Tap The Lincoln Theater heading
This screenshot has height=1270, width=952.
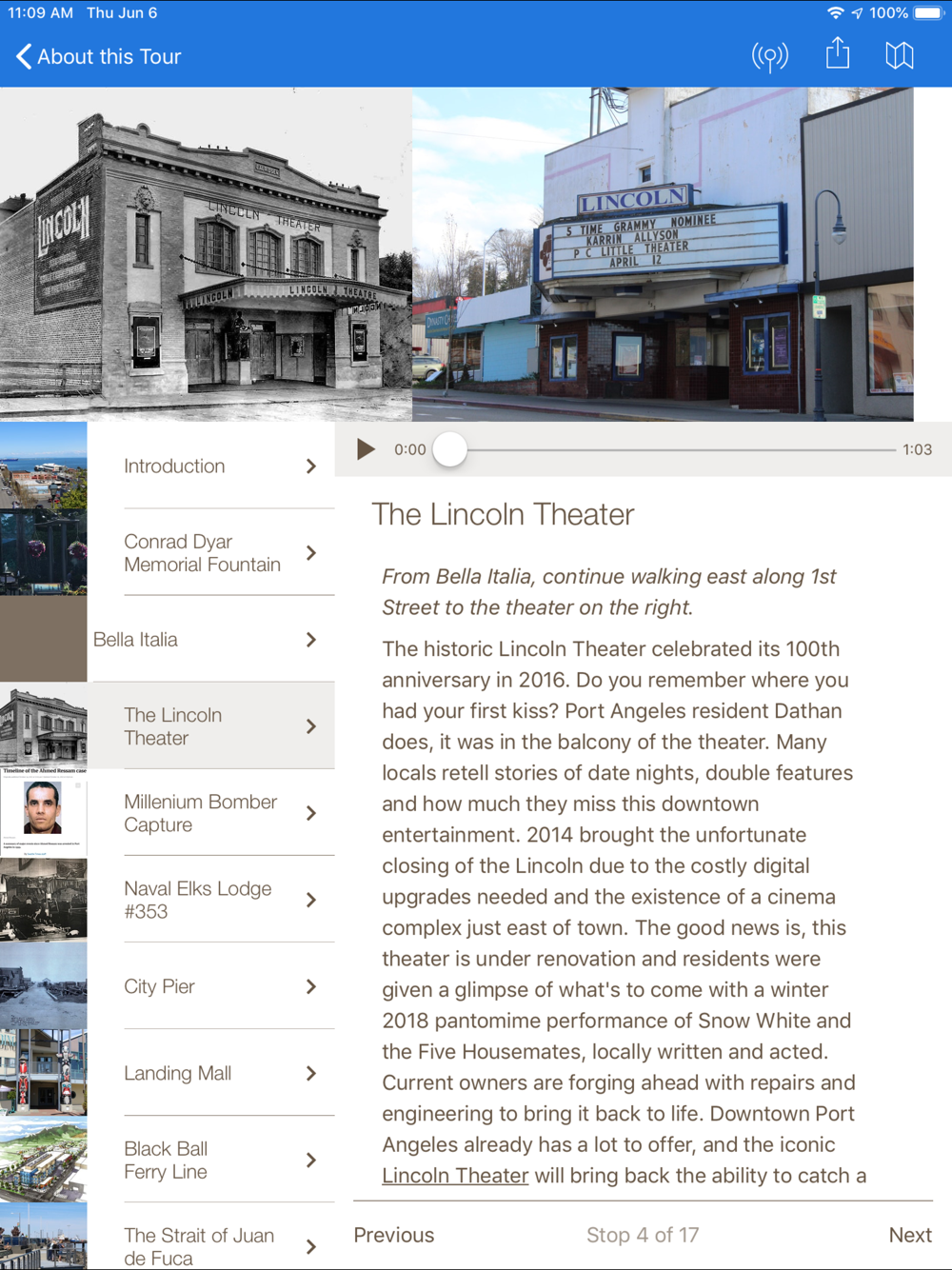pos(503,514)
